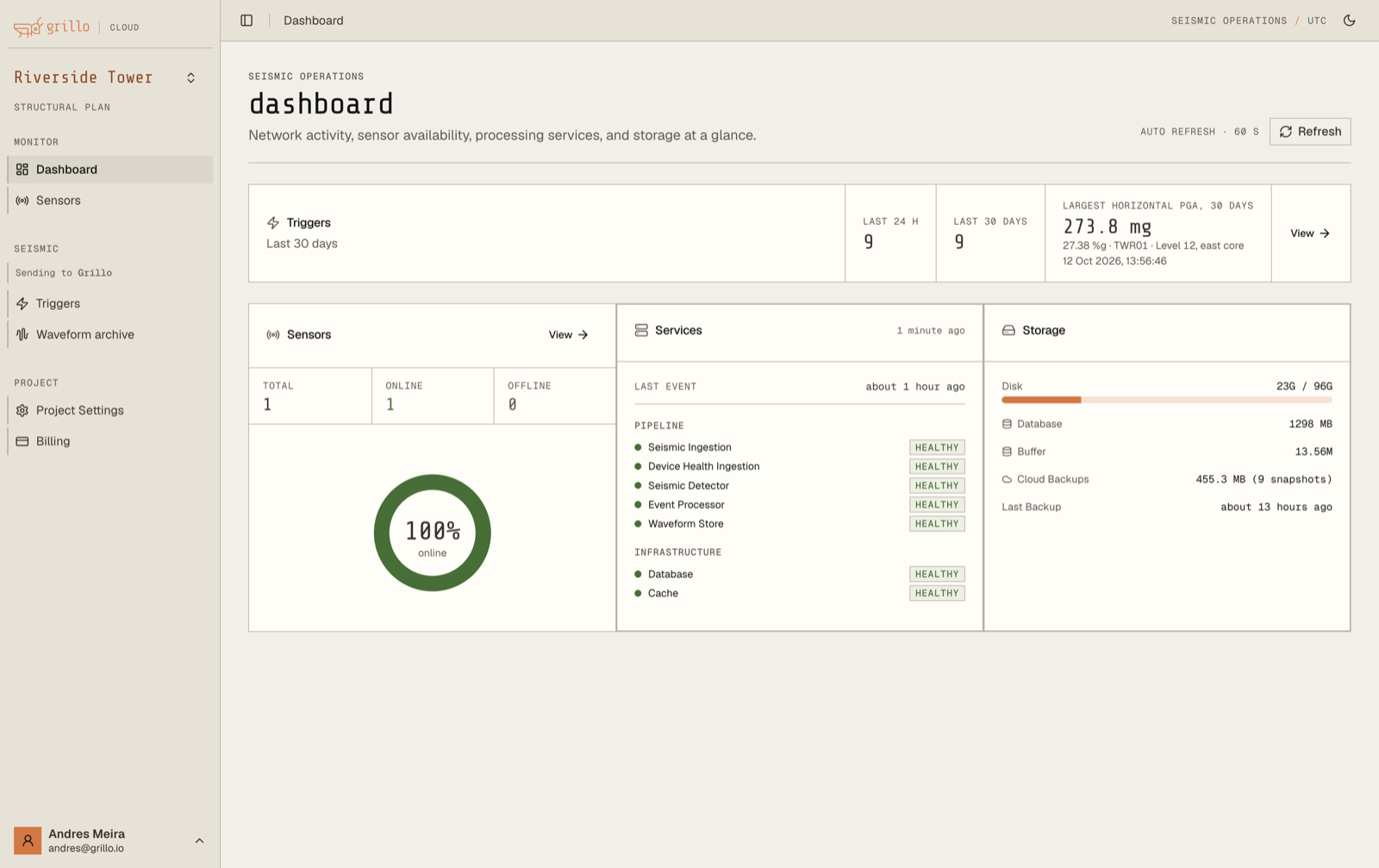
Task: Open Triggers in the sidebar
Action: pyautogui.click(x=110, y=303)
